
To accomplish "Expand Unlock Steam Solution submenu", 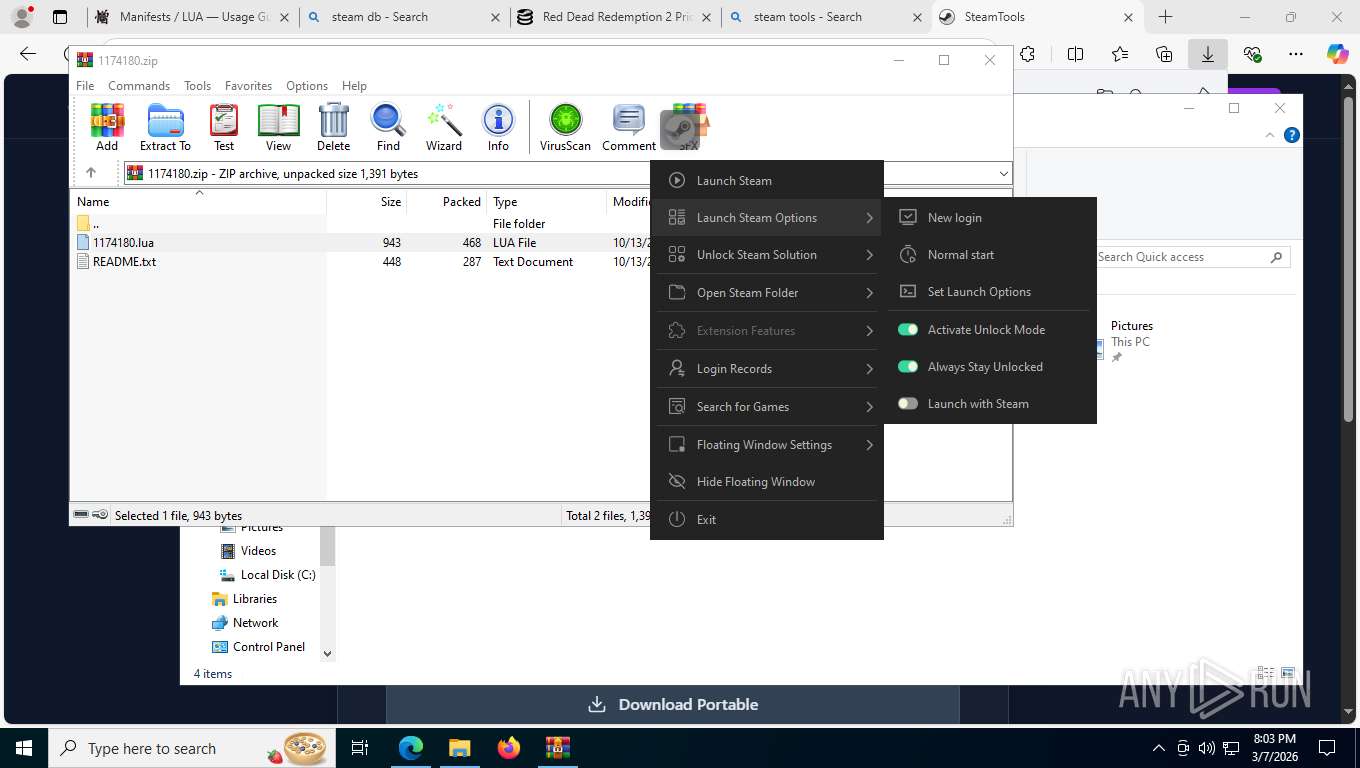I will [869, 255].
